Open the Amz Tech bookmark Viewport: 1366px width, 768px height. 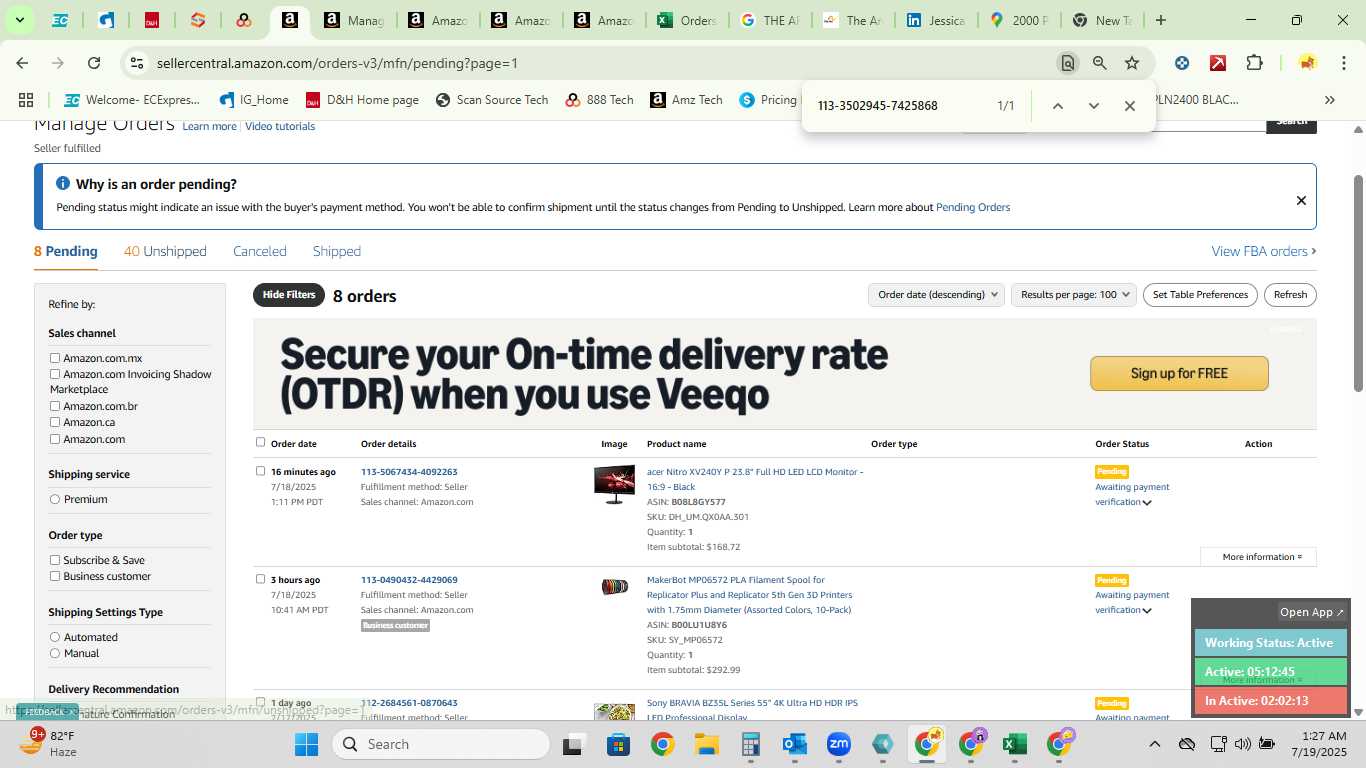click(x=686, y=100)
